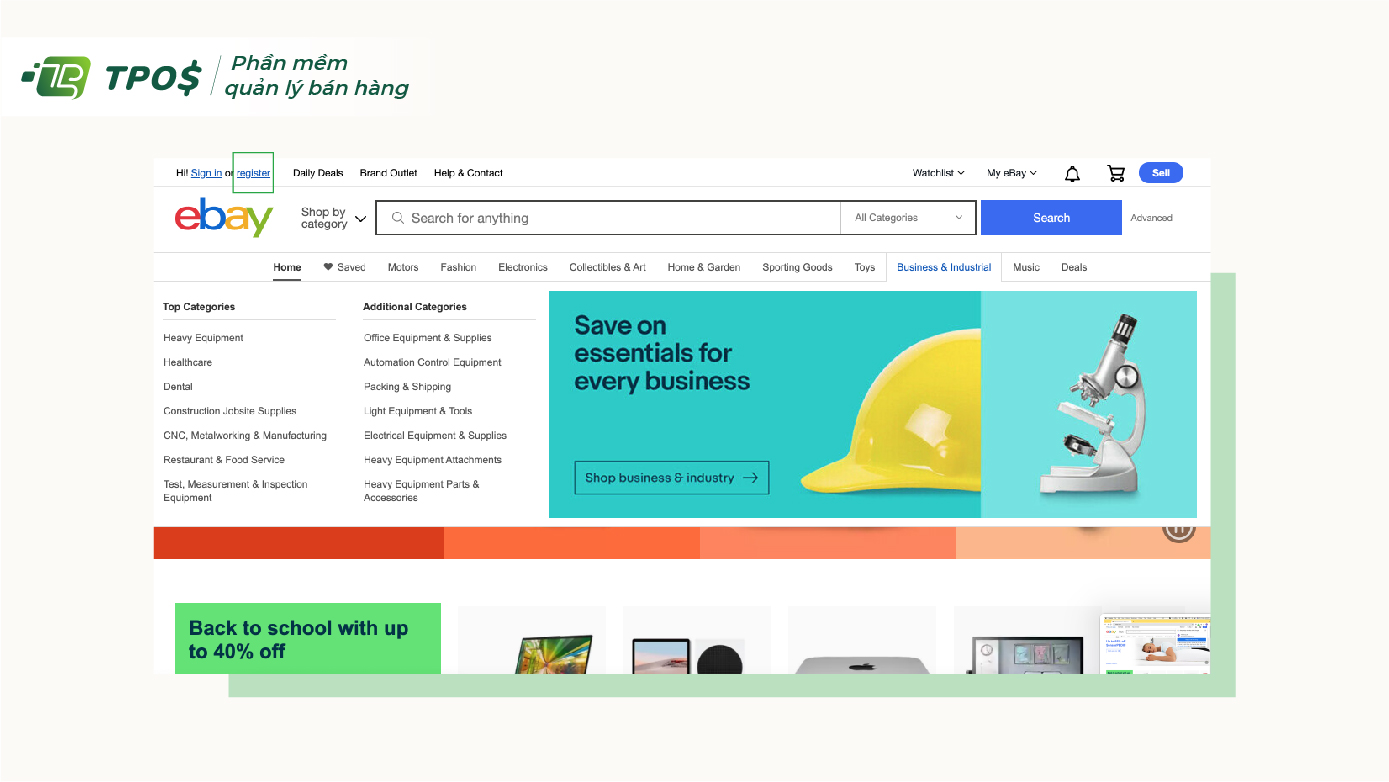Open the Music menu
This screenshot has width=1389, height=782.
[x=1026, y=267]
